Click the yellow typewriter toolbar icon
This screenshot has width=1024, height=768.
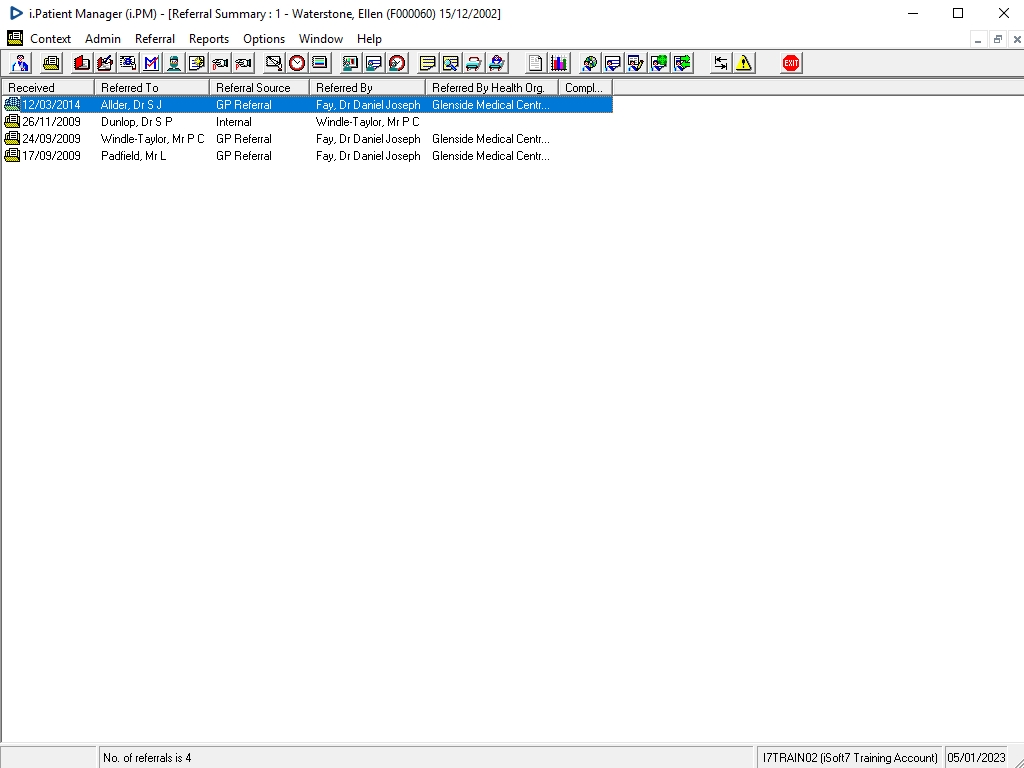pyautogui.click(x=51, y=63)
